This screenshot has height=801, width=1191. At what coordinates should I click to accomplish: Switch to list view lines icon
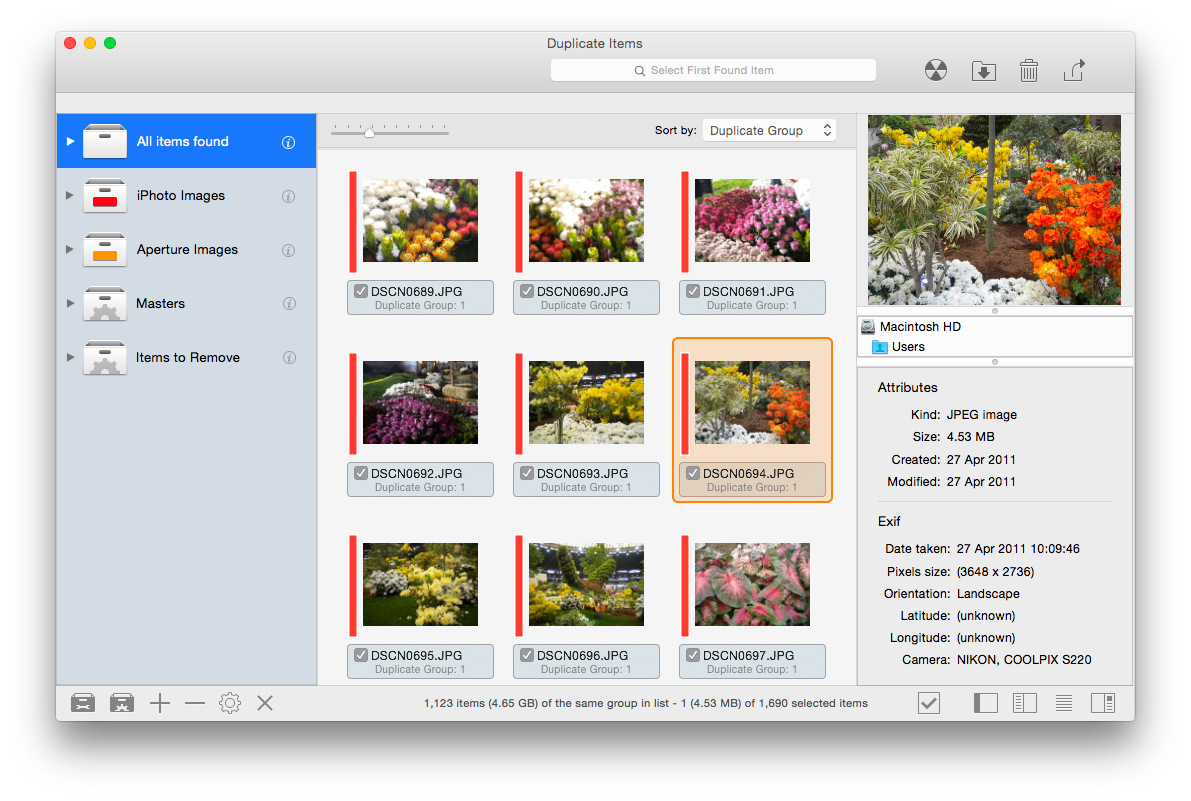point(1063,703)
